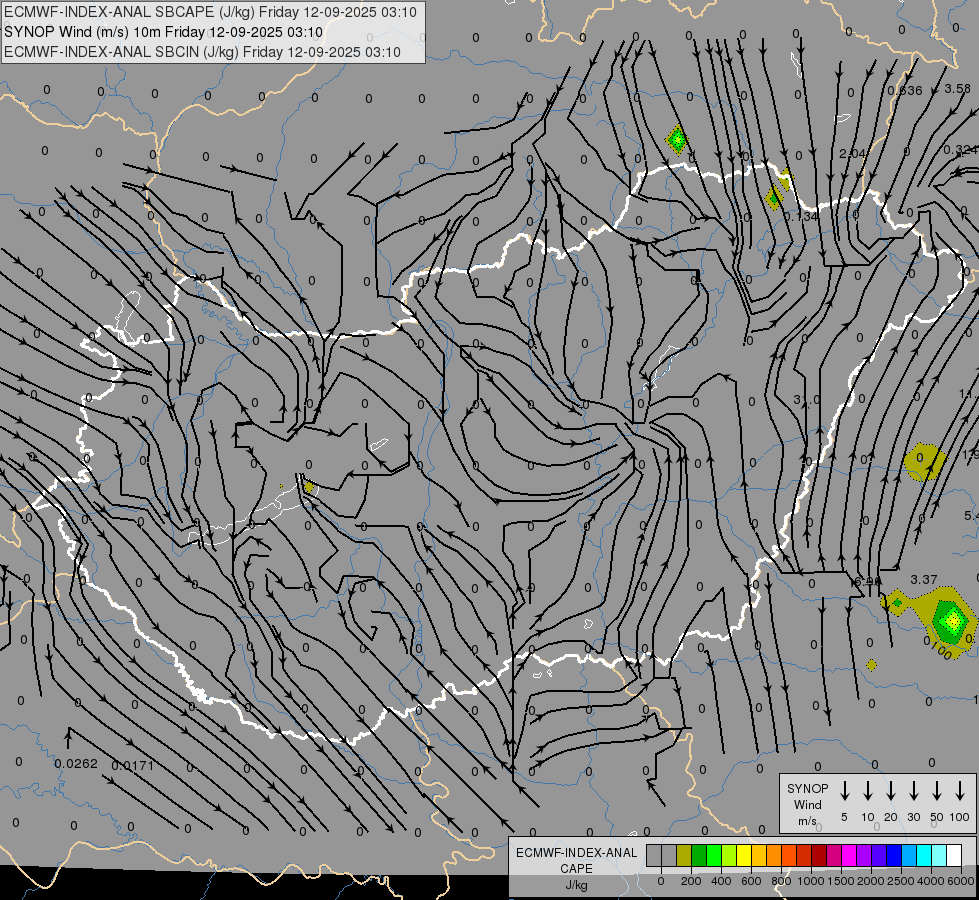Image resolution: width=979 pixels, height=900 pixels.
Task: Click the SBCAPE title line at top
Action: coord(210,12)
